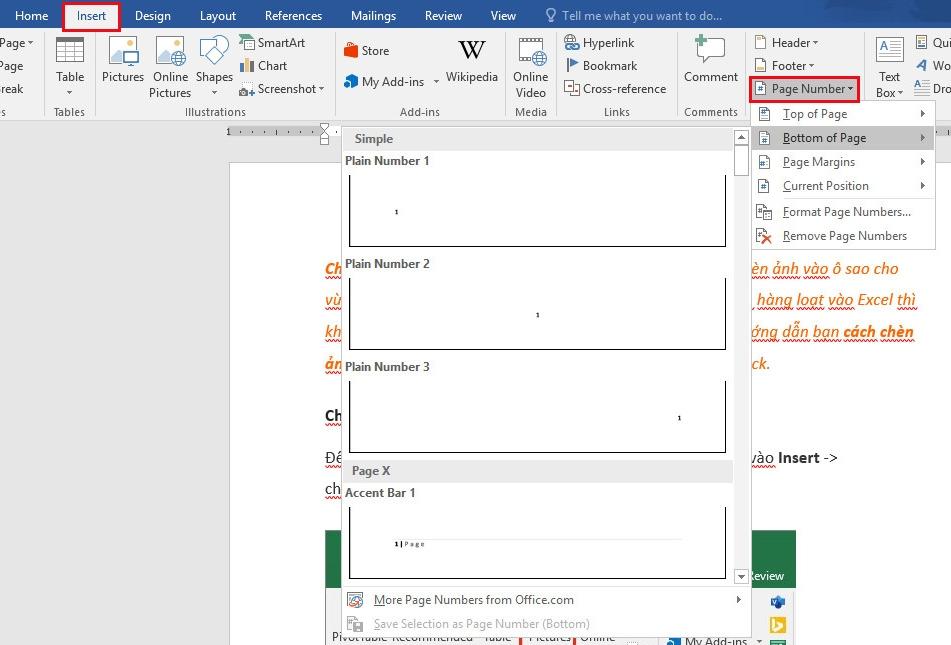951x645 pixels.
Task: Click the Tell me lightbulb icon
Action: (551, 15)
